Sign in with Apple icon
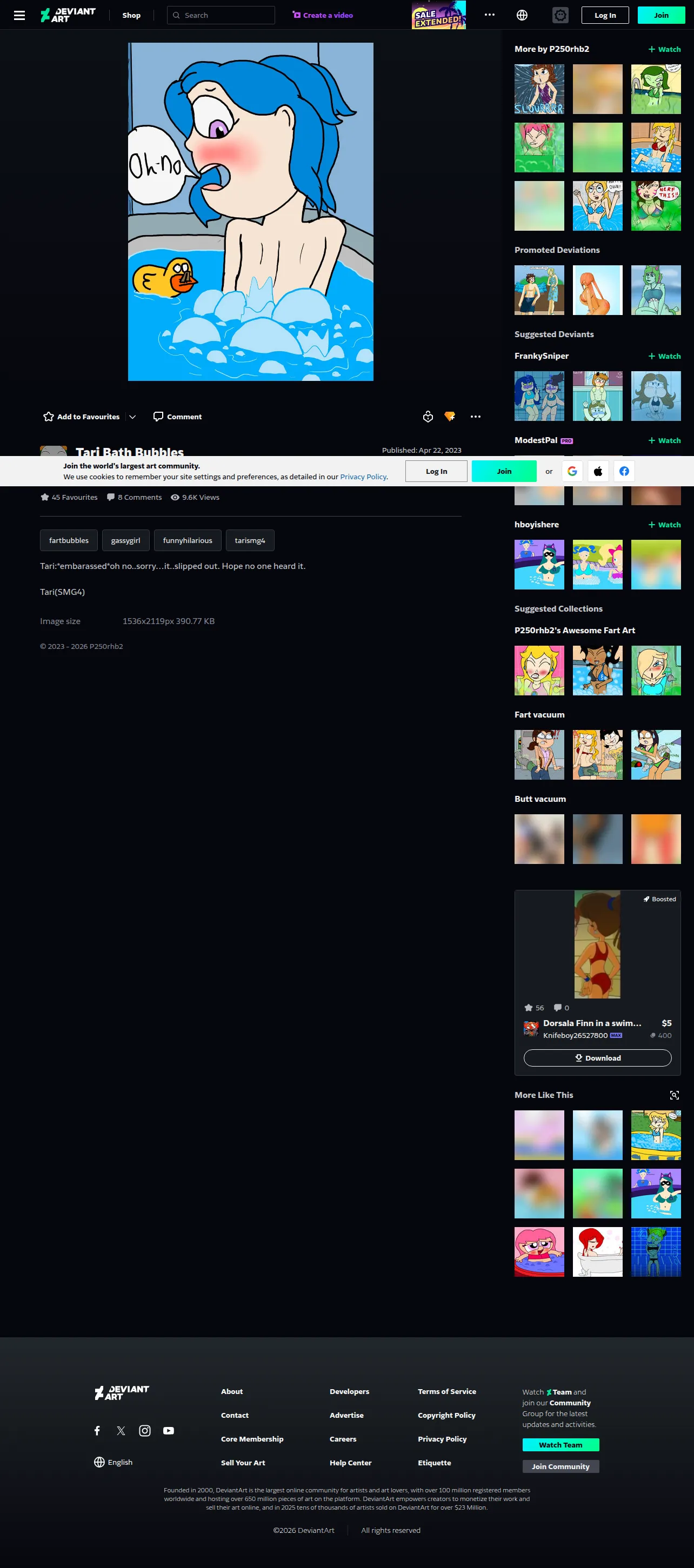Image resolution: width=694 pixels, height=1568 pixels. tap(598, 471)
